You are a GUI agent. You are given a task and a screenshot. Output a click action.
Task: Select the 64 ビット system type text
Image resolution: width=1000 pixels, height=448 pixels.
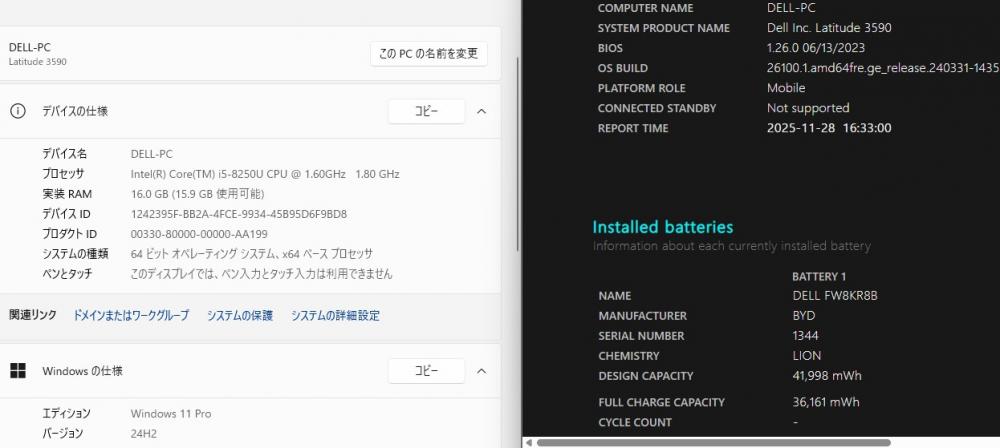pyautogui.click(x=251, y=254)
